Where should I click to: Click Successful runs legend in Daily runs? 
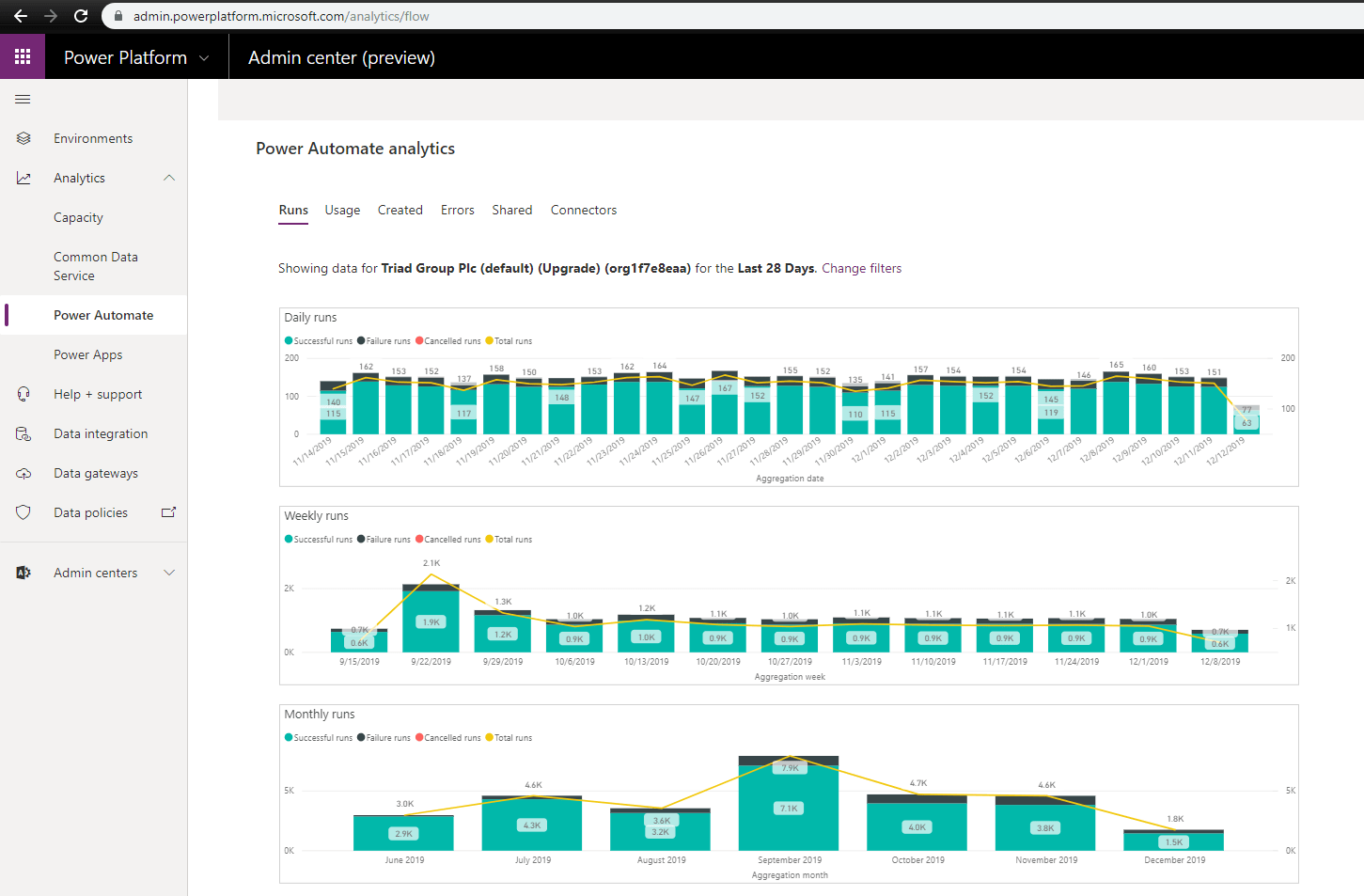coord(319,341)
